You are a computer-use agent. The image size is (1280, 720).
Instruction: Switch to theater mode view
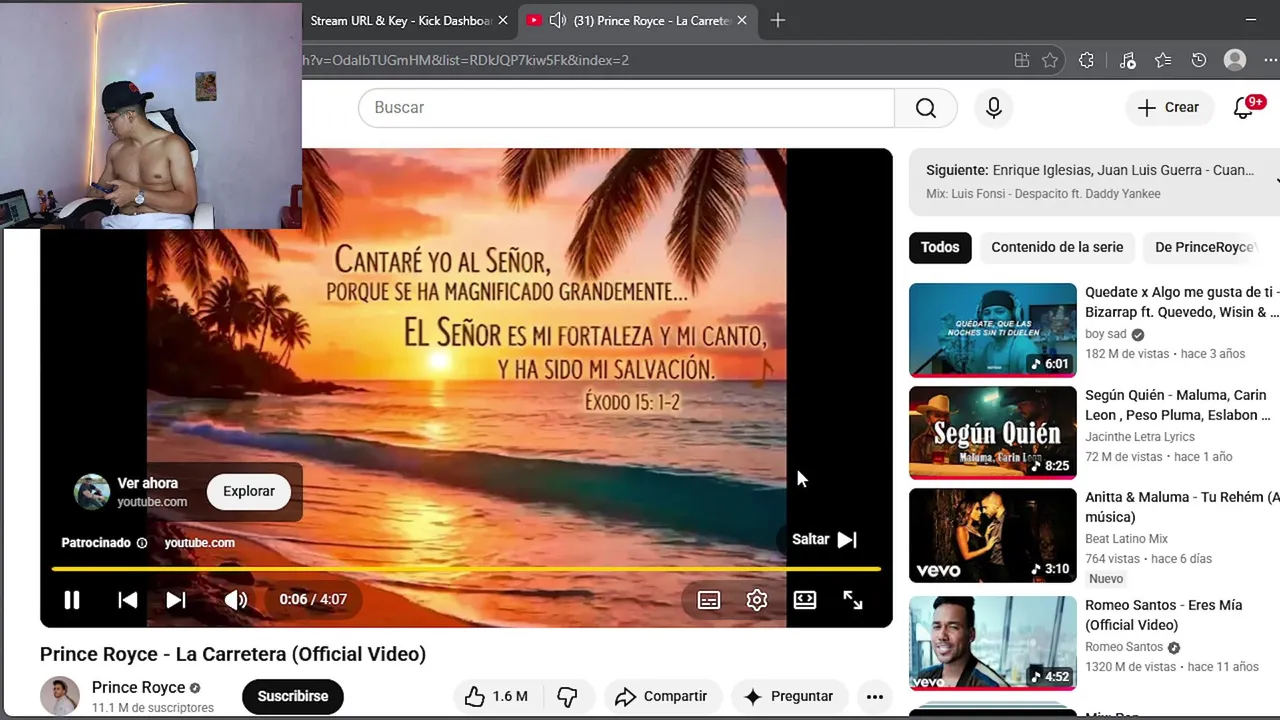[x=805, y=600]
